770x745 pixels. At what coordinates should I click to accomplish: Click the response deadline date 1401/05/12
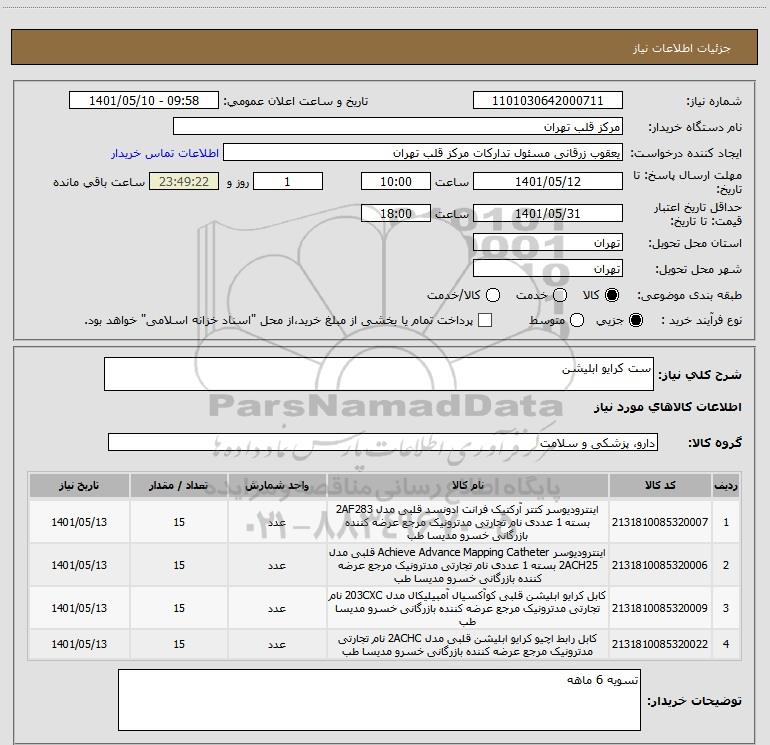[x=548, y=181]
